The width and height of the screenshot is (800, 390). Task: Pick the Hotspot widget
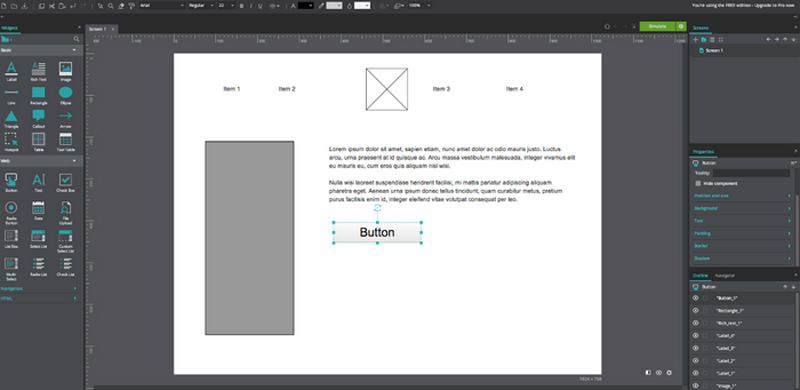[x=11, y=142]
